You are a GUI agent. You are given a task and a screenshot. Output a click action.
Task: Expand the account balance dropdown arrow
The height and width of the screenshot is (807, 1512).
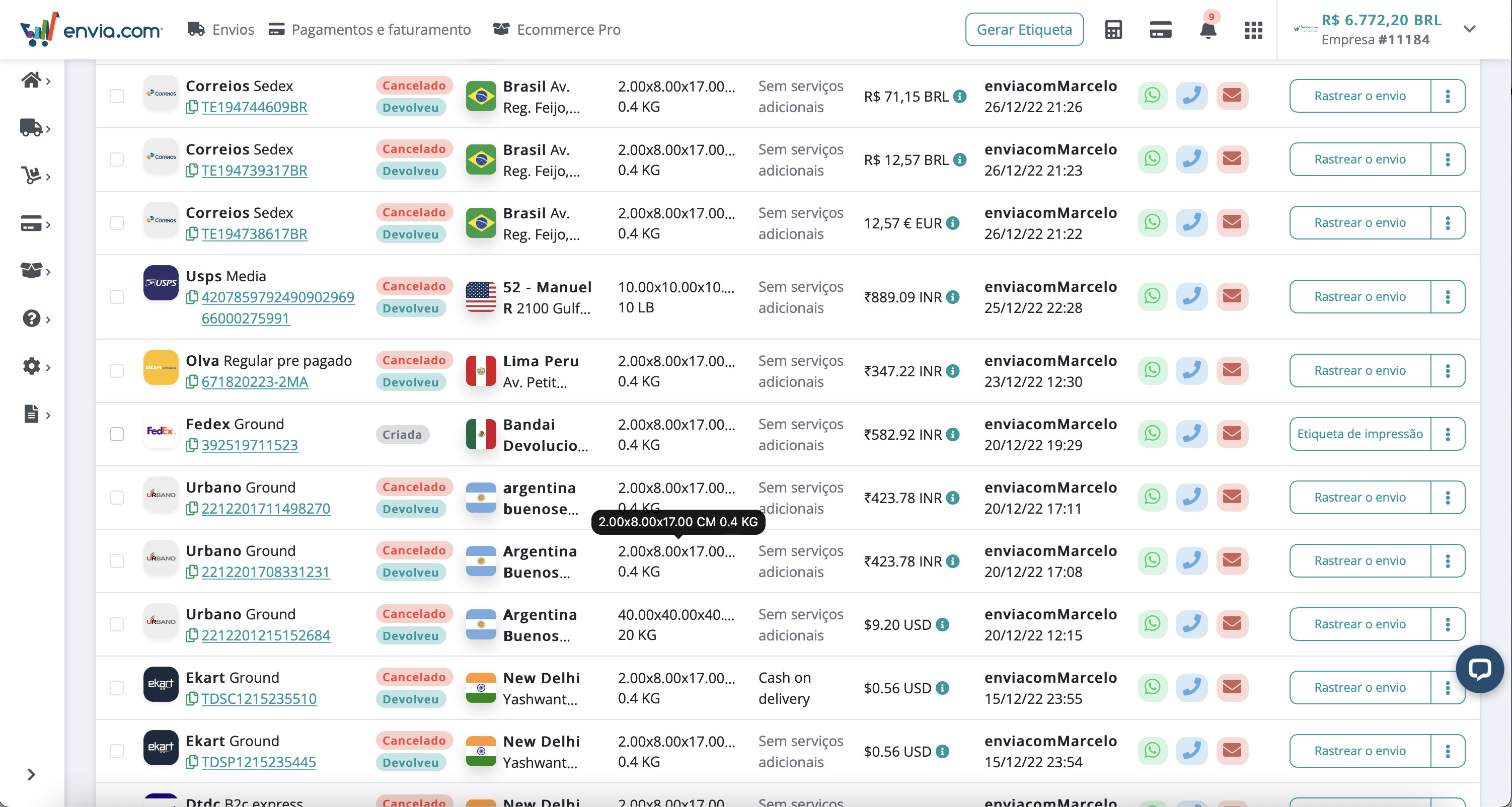(1469, 29)
